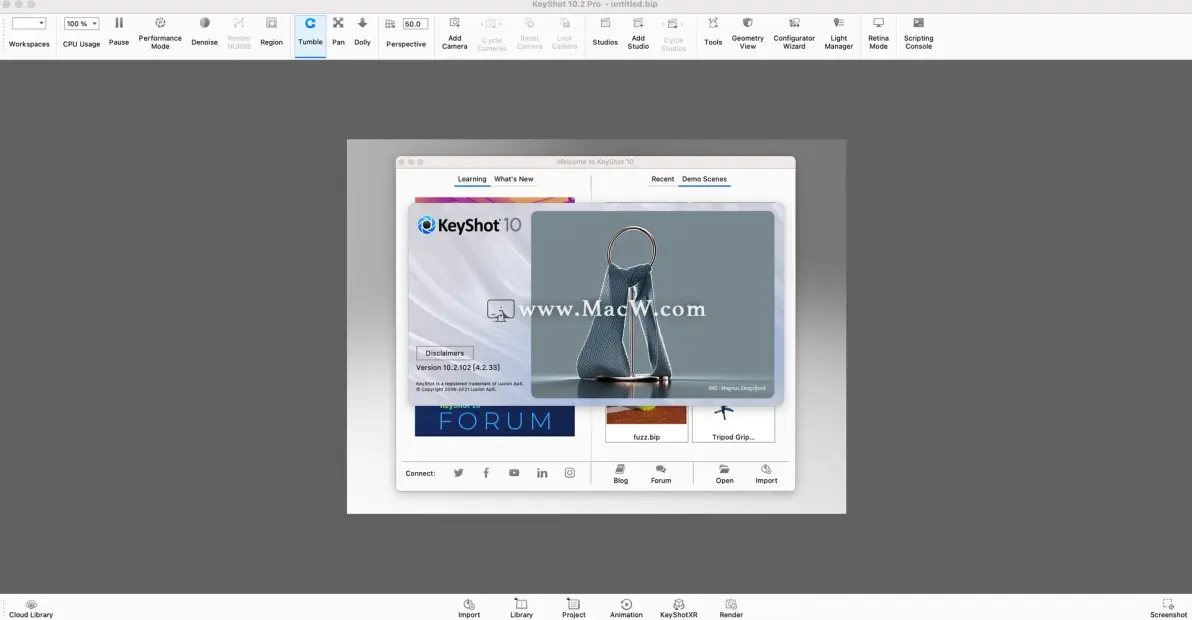
Task: Select the Pan camera tool
Action: 338,32
